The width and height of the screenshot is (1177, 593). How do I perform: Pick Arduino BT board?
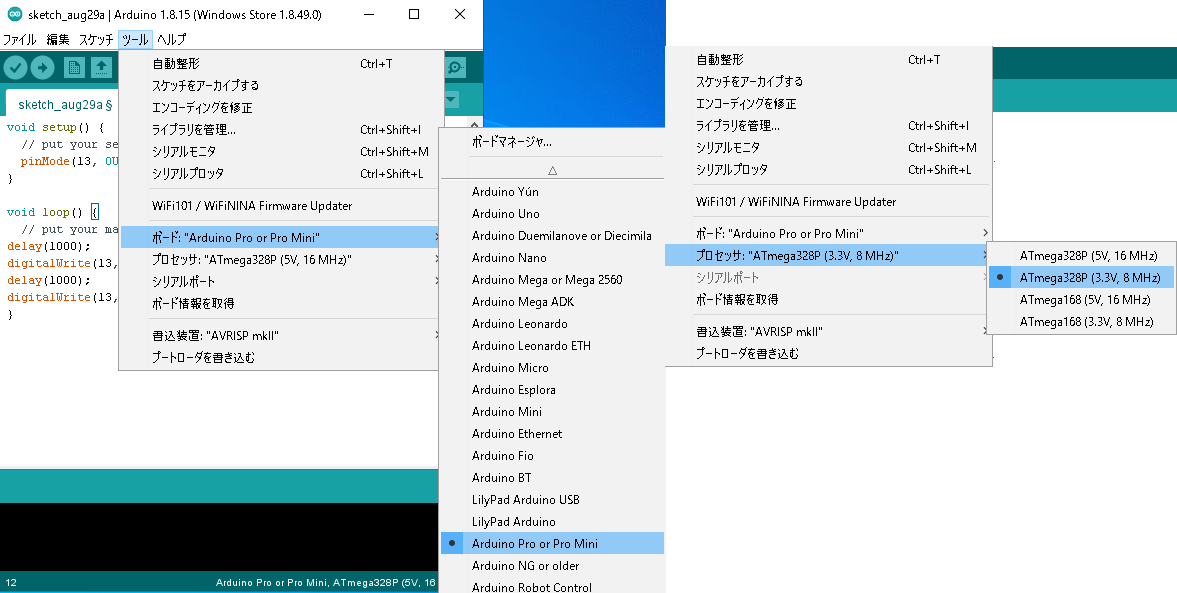coord(552,477)
